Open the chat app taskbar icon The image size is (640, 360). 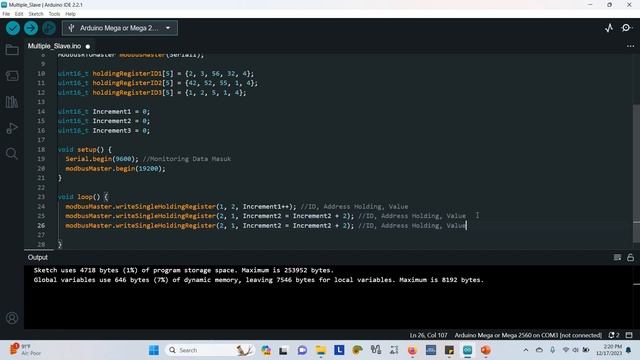[x=302, y=350]
